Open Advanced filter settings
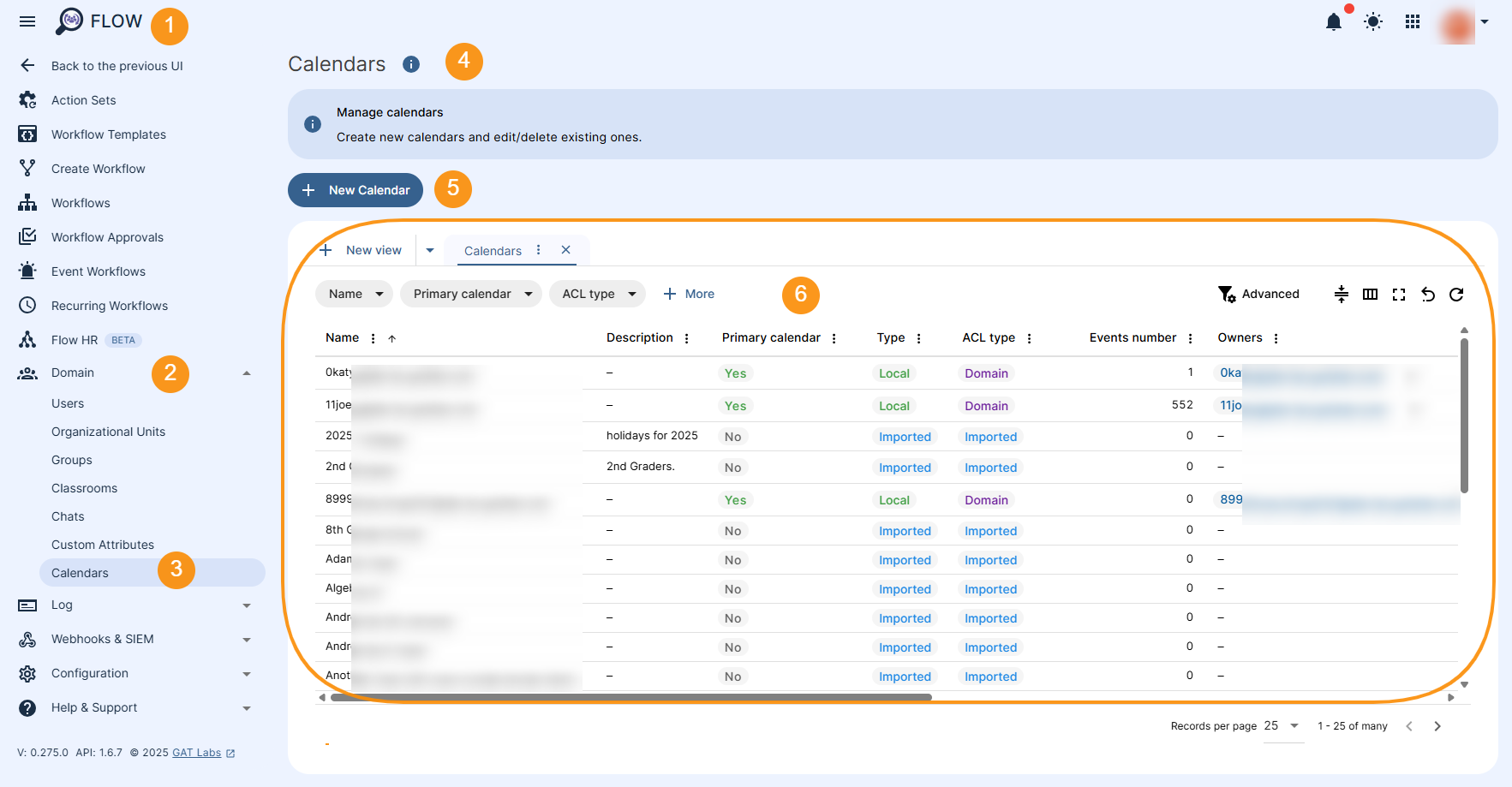Screen dimensions: 1512x787 click(x=1259, y=294)
